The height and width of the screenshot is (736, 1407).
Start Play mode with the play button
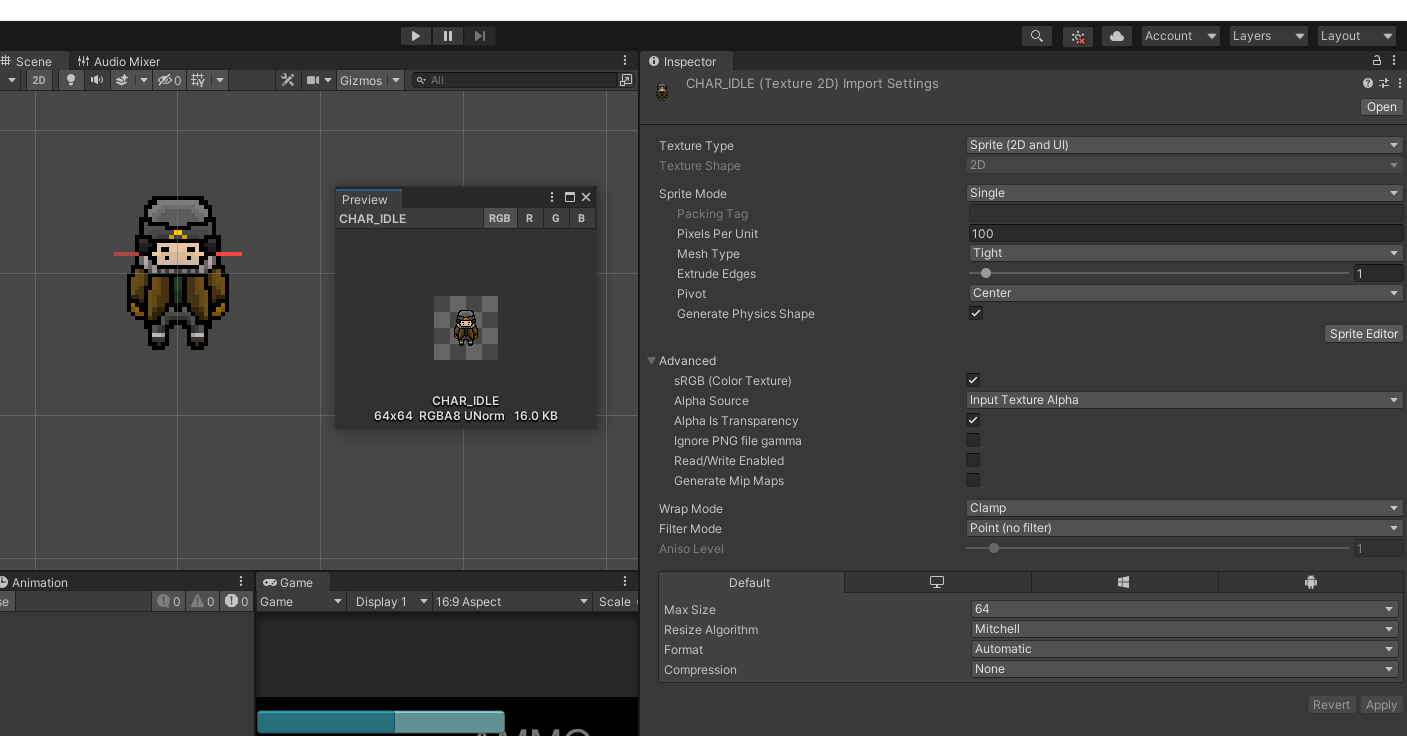tap(415, 36)
